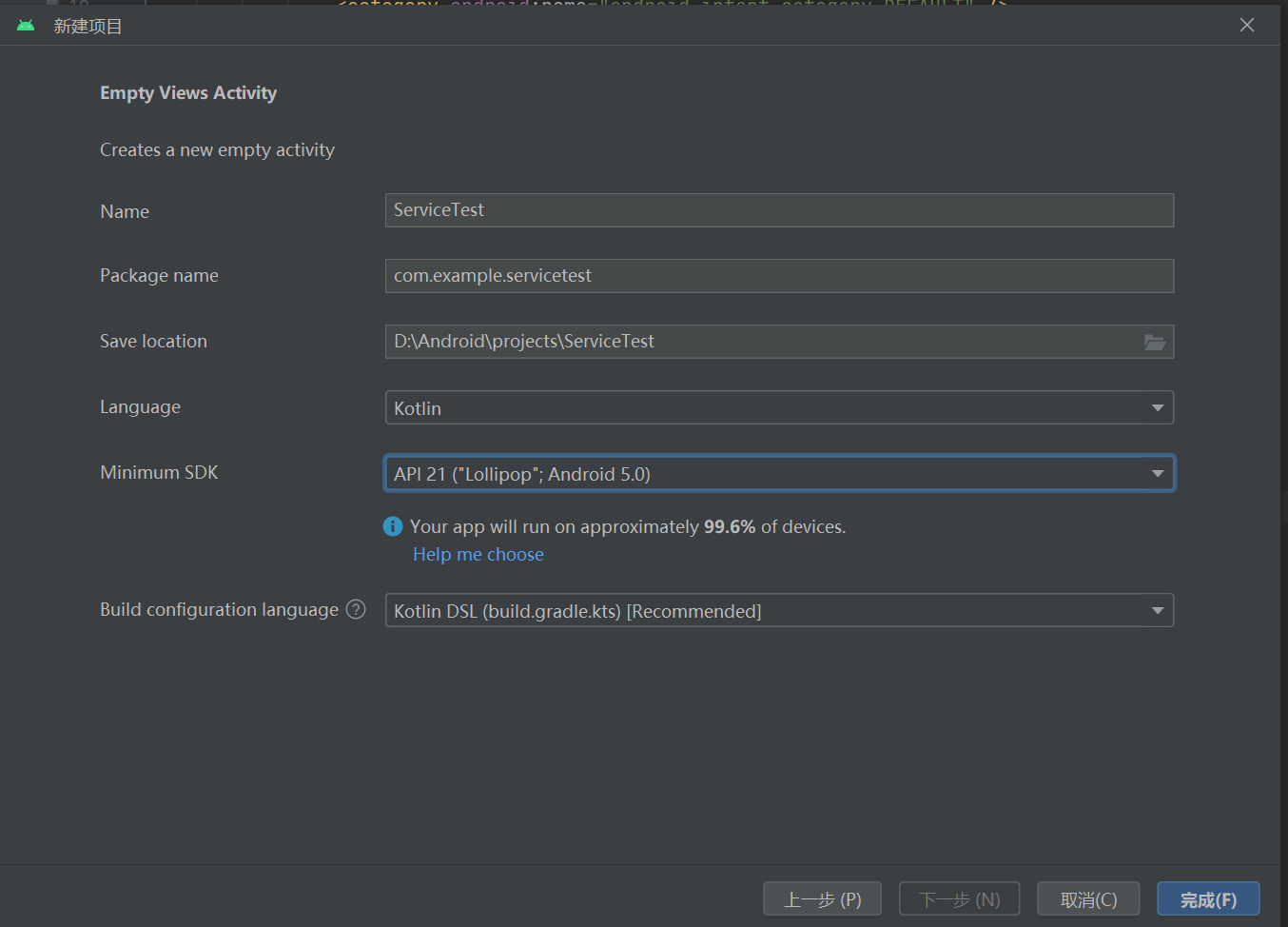1288x927 pixels.
Task: Open the Language dropdown arrow
Action: (1158, 407)
